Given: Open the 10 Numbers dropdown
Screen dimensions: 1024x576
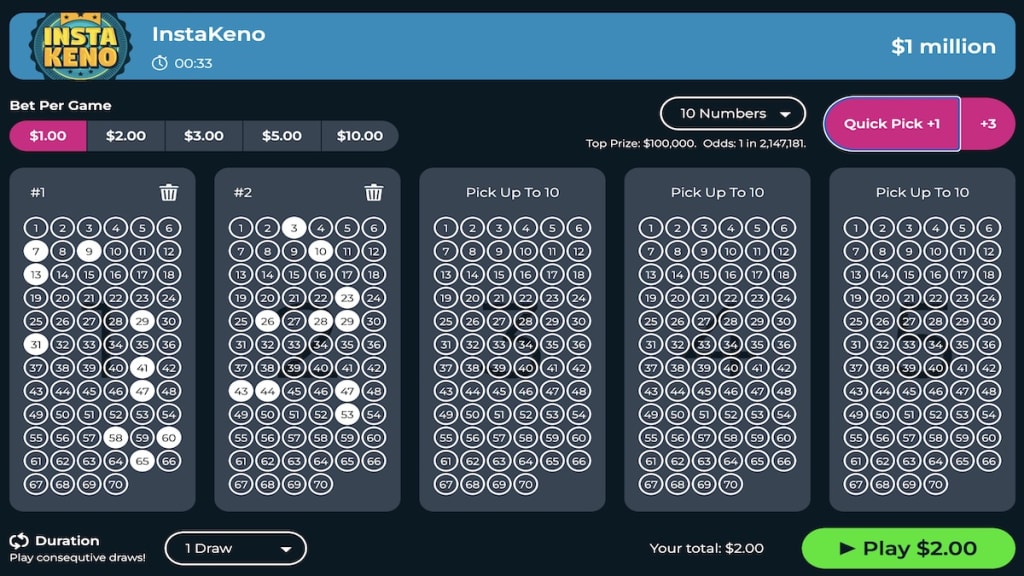Looking at the screenshot, I should [733, 113].
